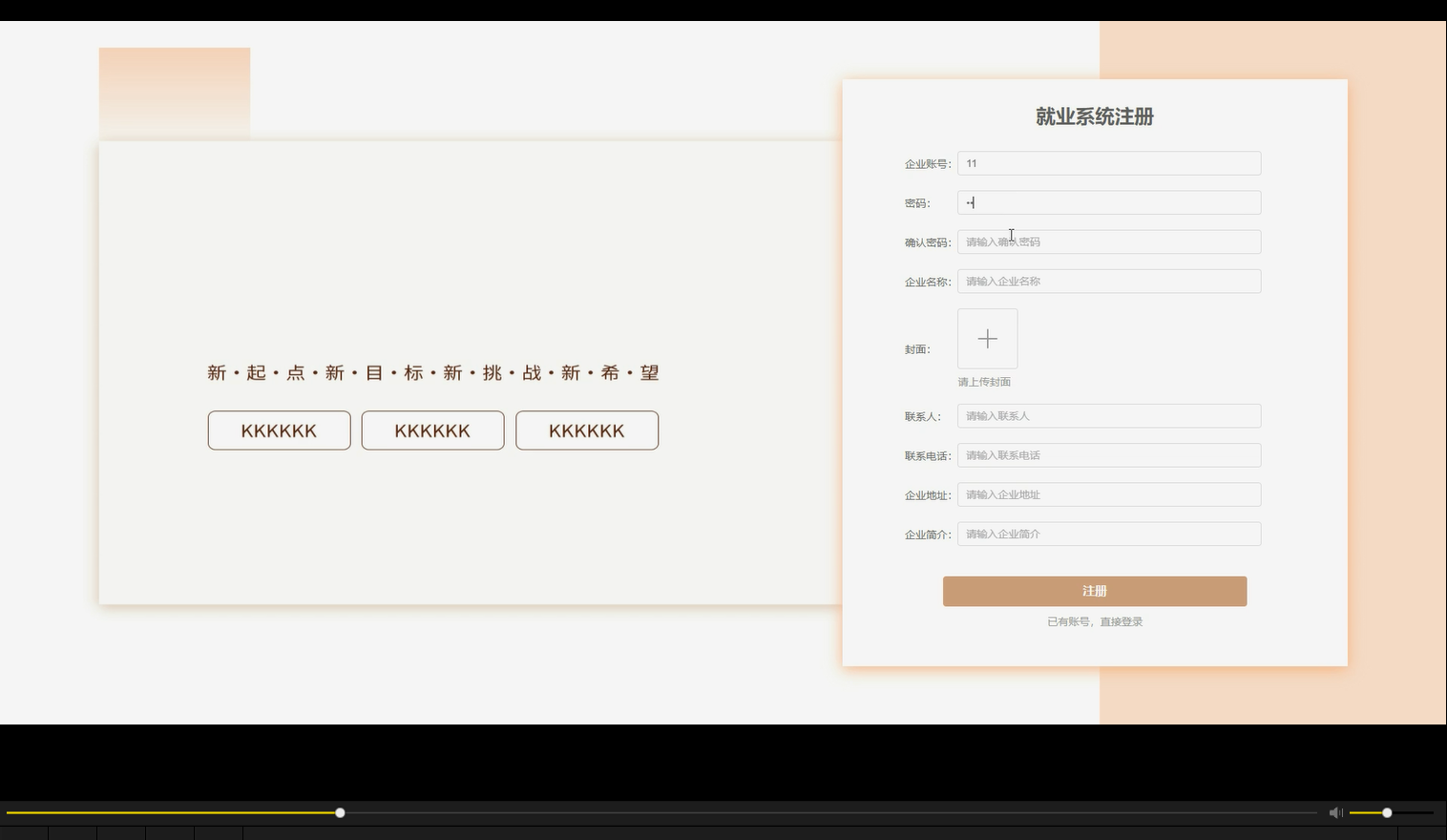Click the first KKKKKK button
Viewport: 1447px width, 840px height.
pyautogui.click(x=279, y=430)
